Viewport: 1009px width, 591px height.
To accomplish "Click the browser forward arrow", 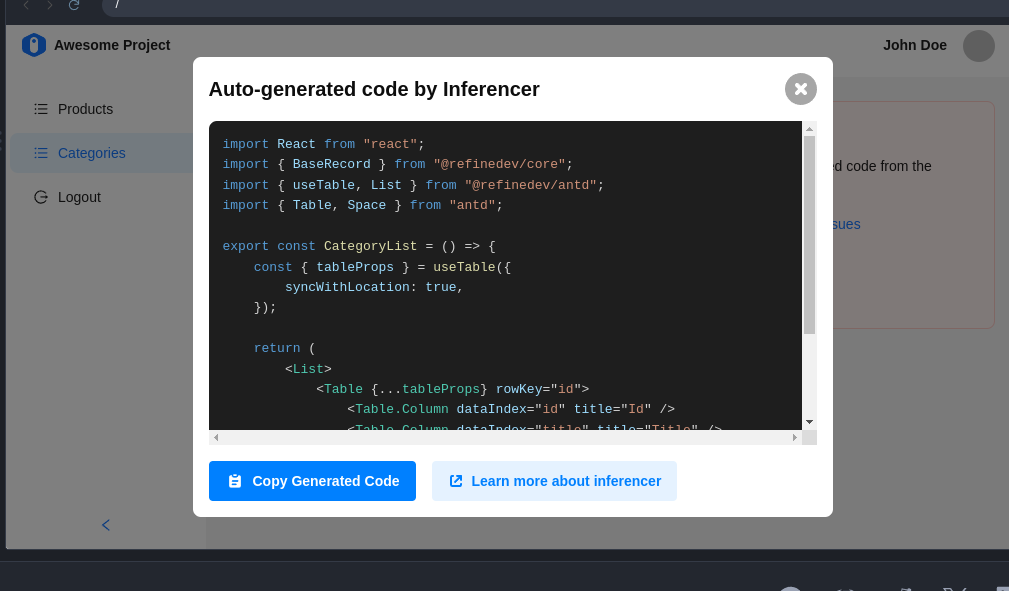I will coord(50,5).
